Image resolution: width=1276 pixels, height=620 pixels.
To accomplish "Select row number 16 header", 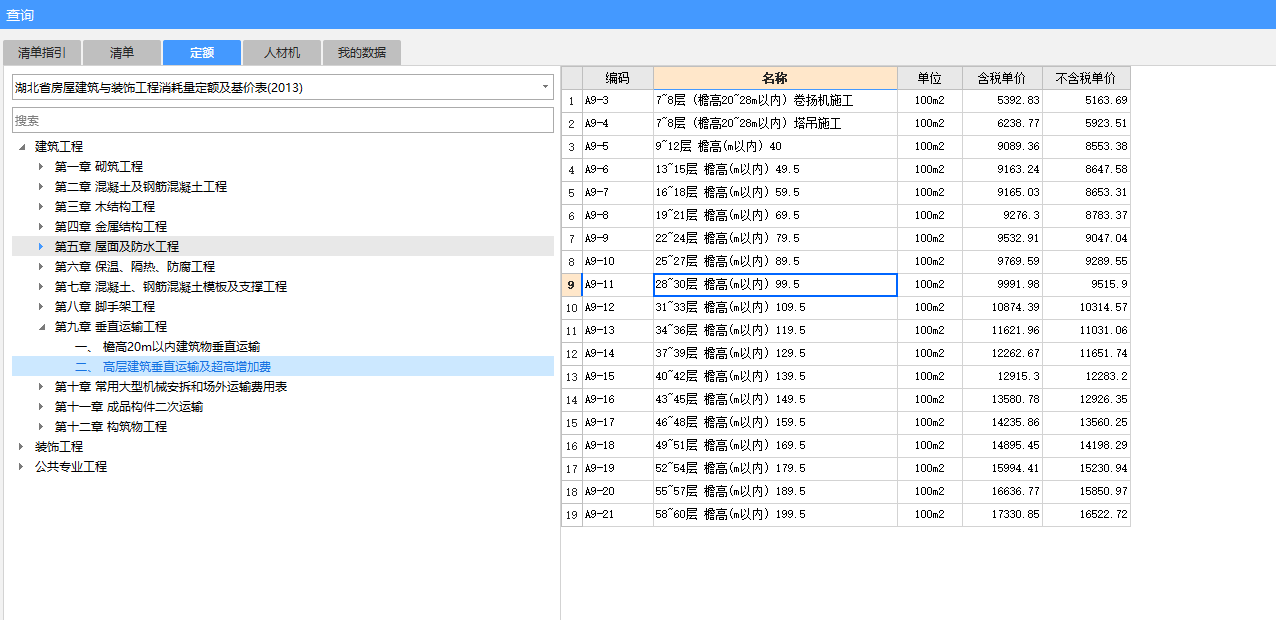I will tap(572, 446).
